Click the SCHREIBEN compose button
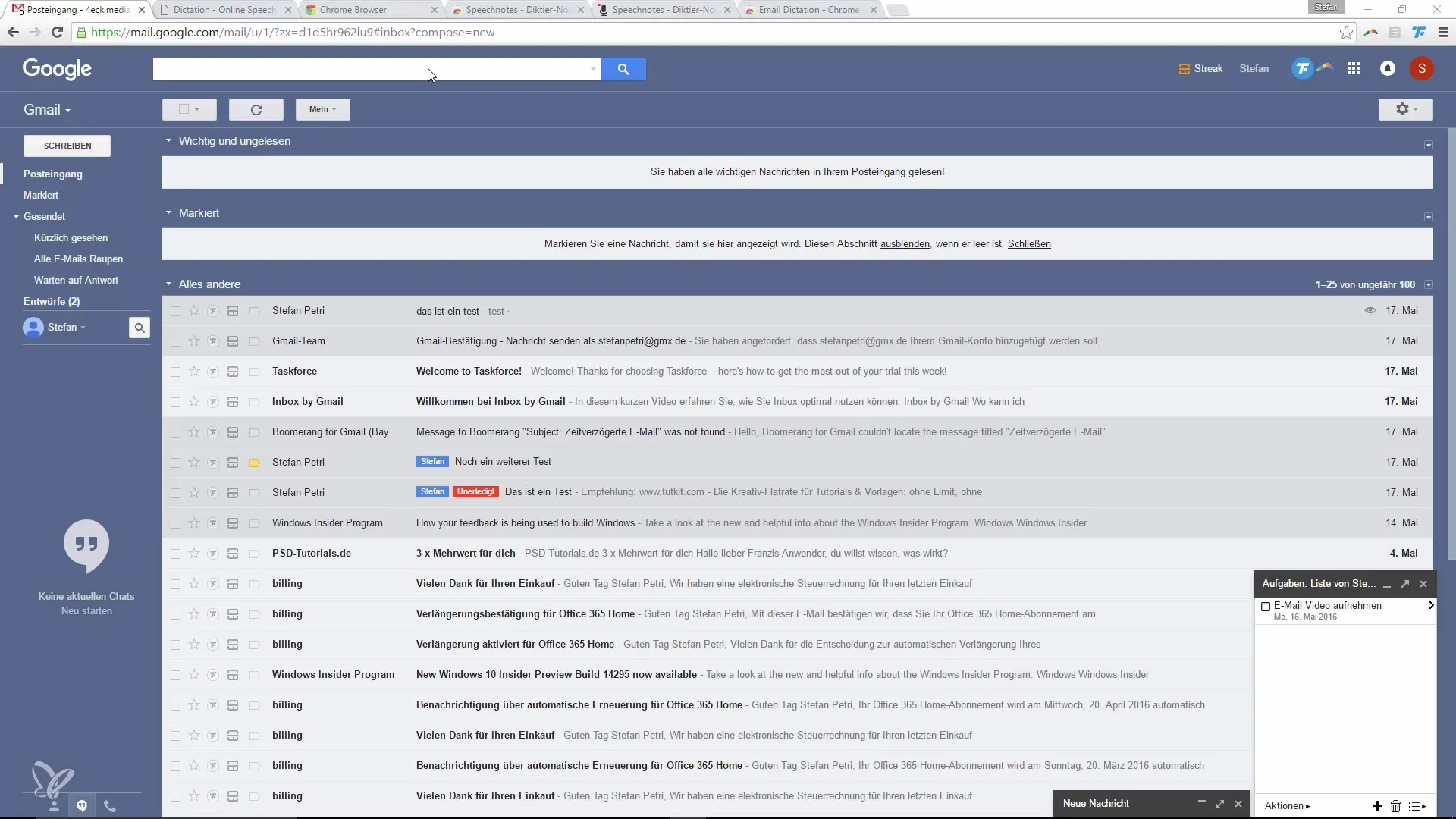The width and height of the screenshot is (1456, 819). coord(67,146)
